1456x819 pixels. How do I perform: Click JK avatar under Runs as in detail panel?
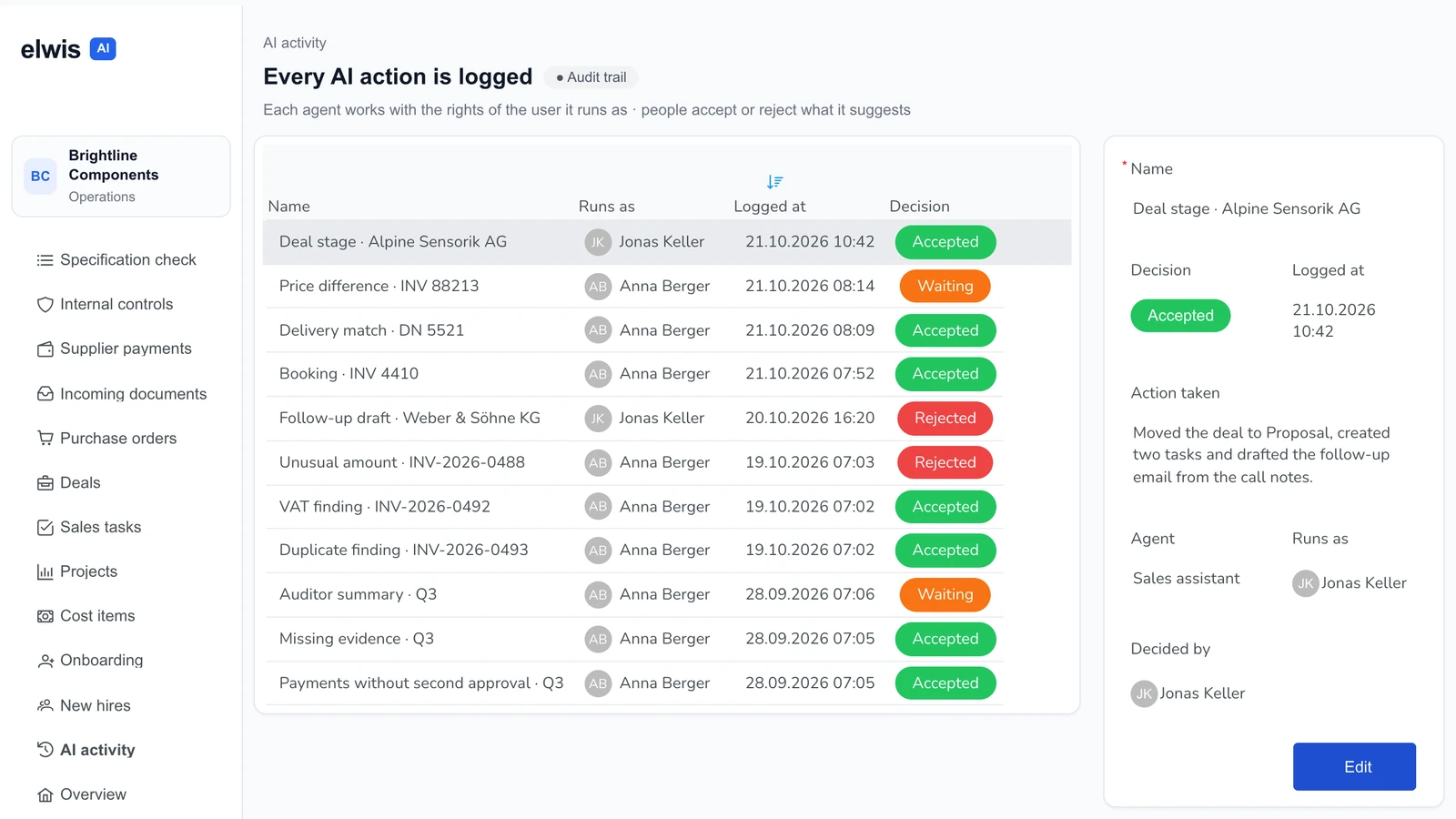tap(1306, 583)
